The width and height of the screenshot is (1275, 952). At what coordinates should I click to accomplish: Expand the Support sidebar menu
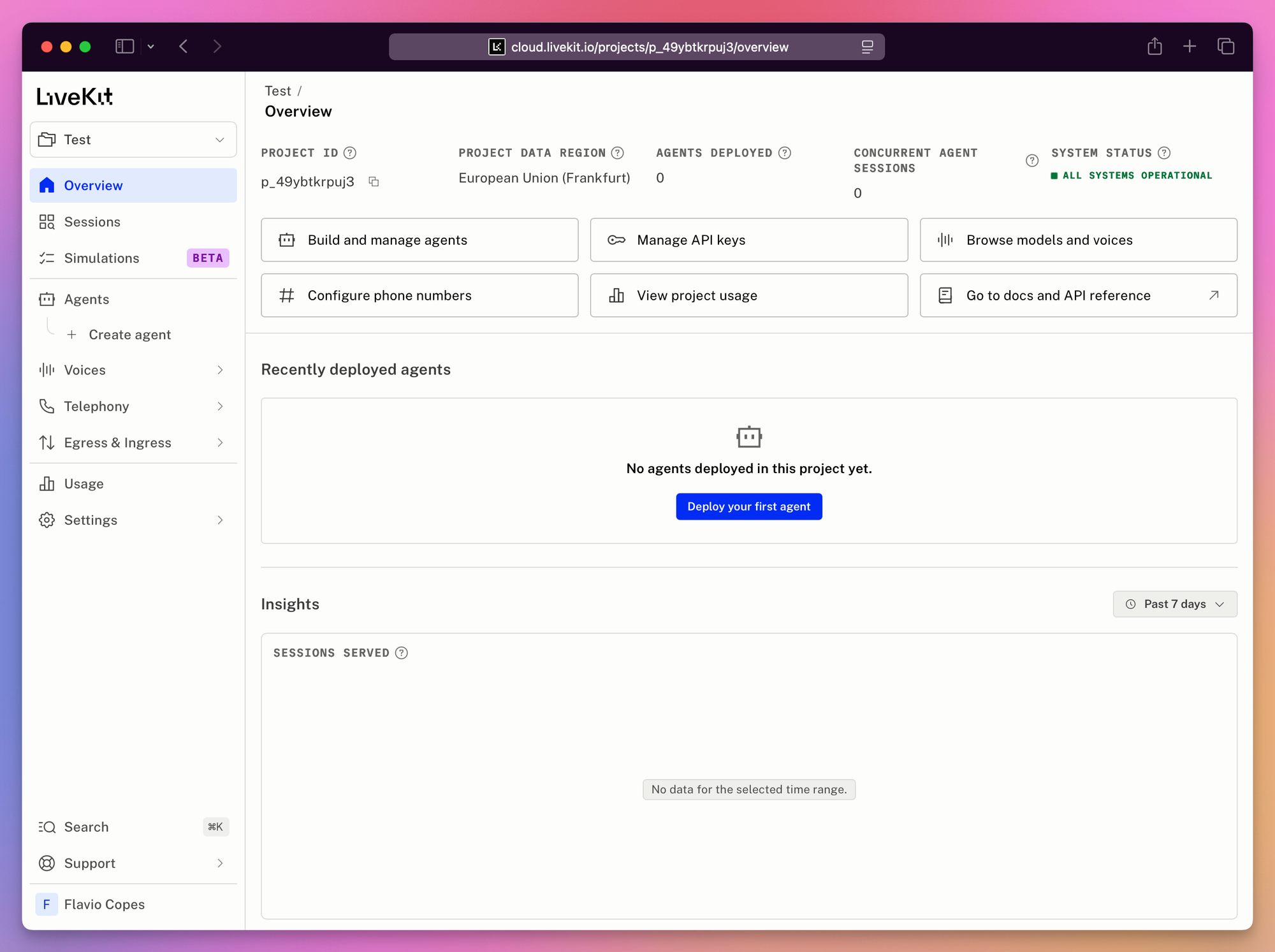pos(133,863)
